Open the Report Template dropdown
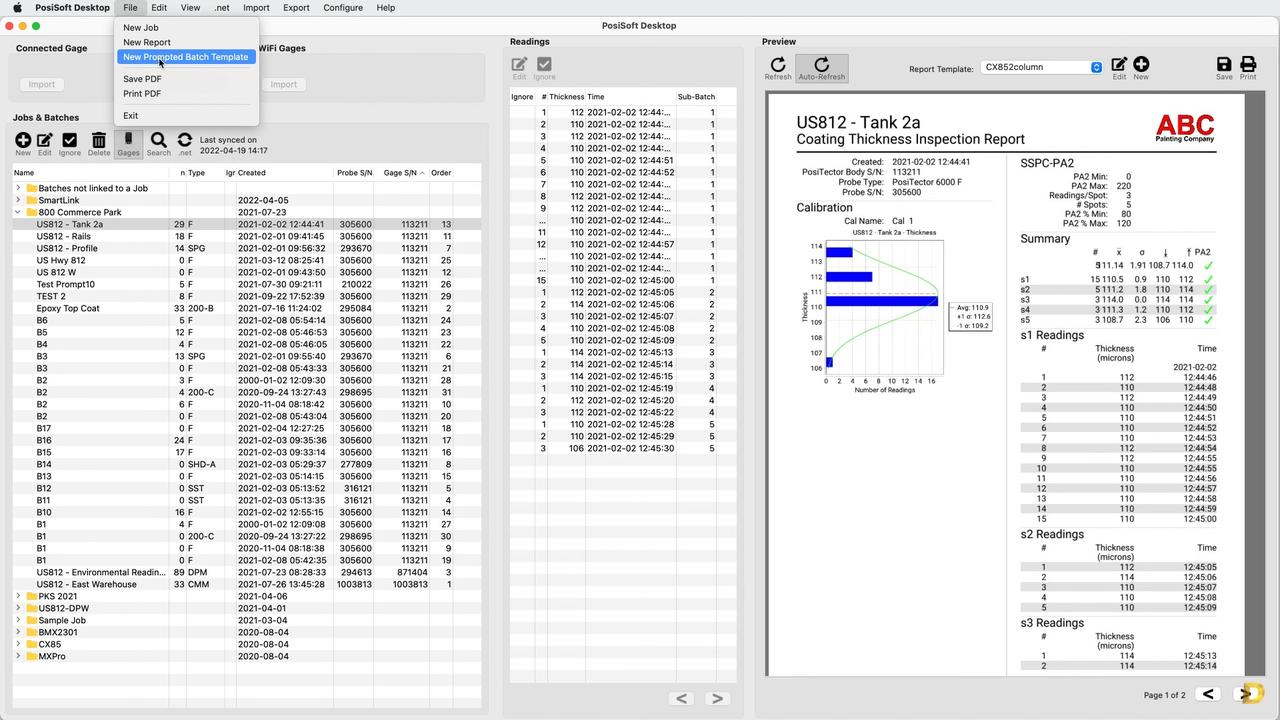 click(x=1040, y=67)
